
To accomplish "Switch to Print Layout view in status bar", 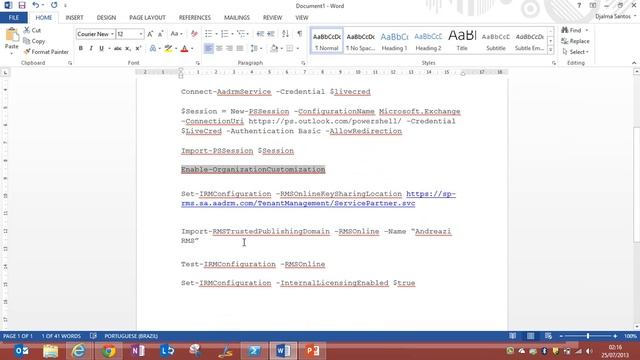I will click(530, 336).
